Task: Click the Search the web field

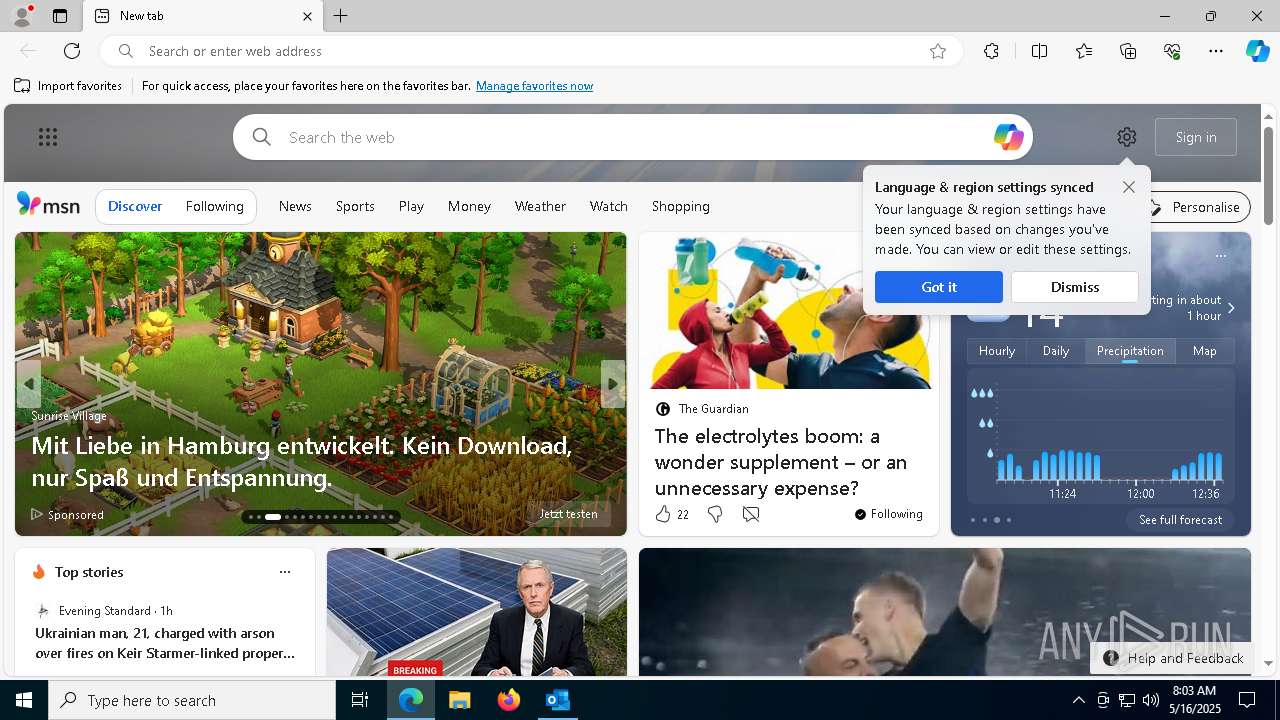Action: 632,137
